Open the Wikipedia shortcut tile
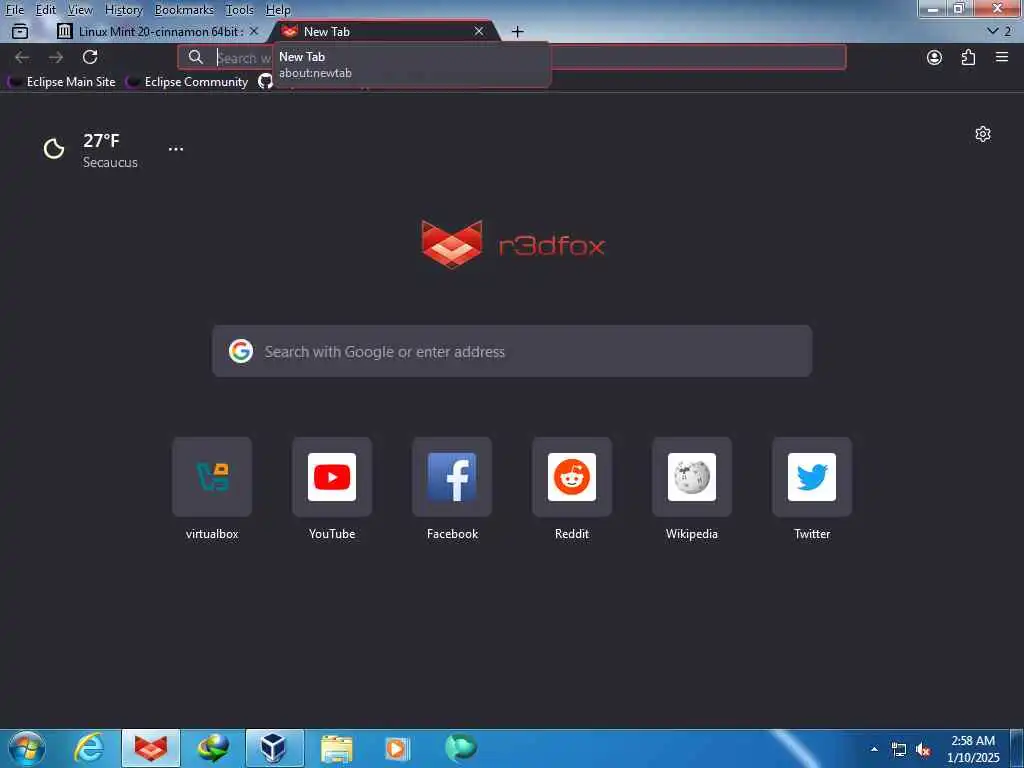This screenshot has height=768, width=1024. 692,477
